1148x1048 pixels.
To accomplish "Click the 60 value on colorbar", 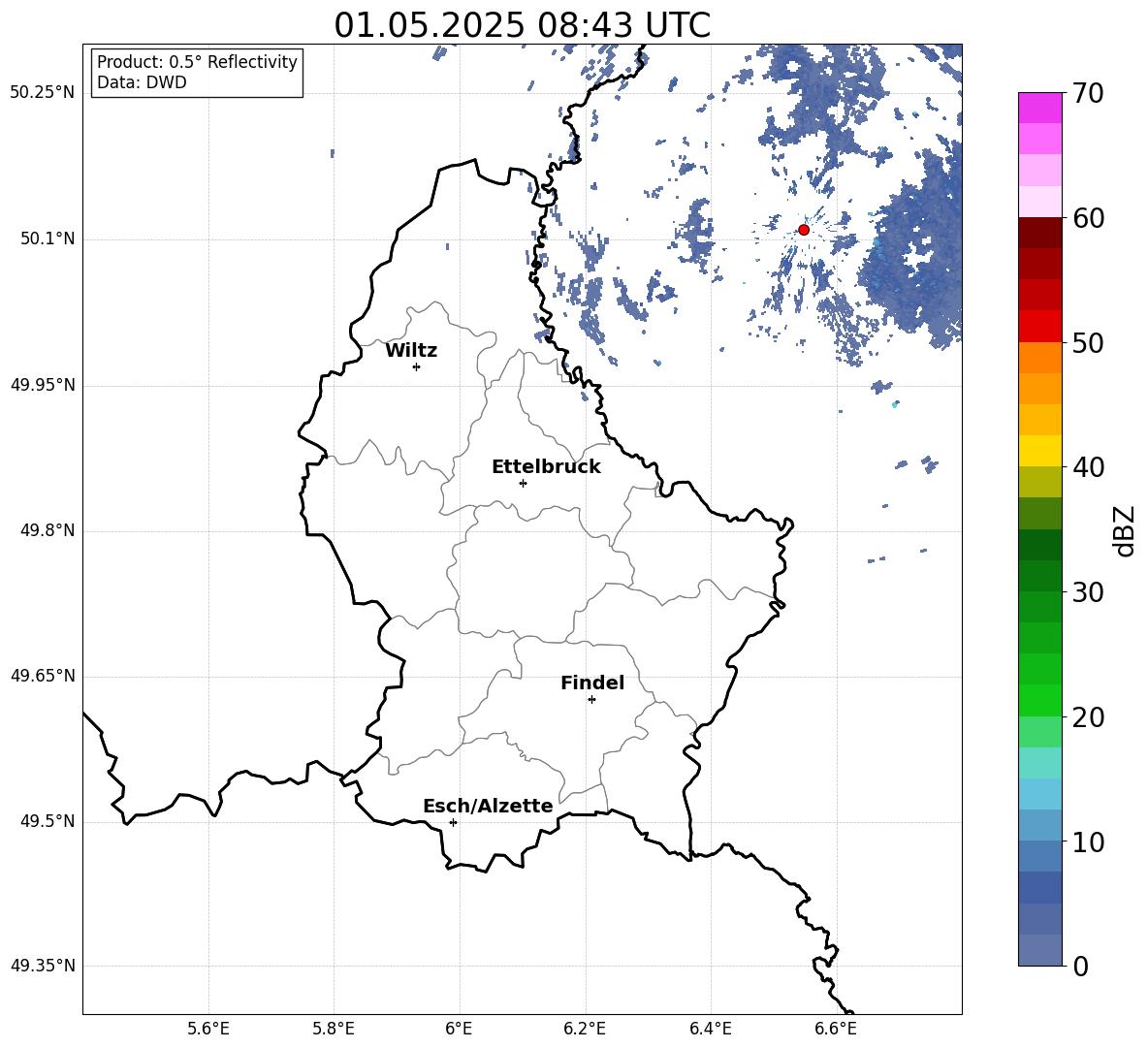I will pos(1088,218).
